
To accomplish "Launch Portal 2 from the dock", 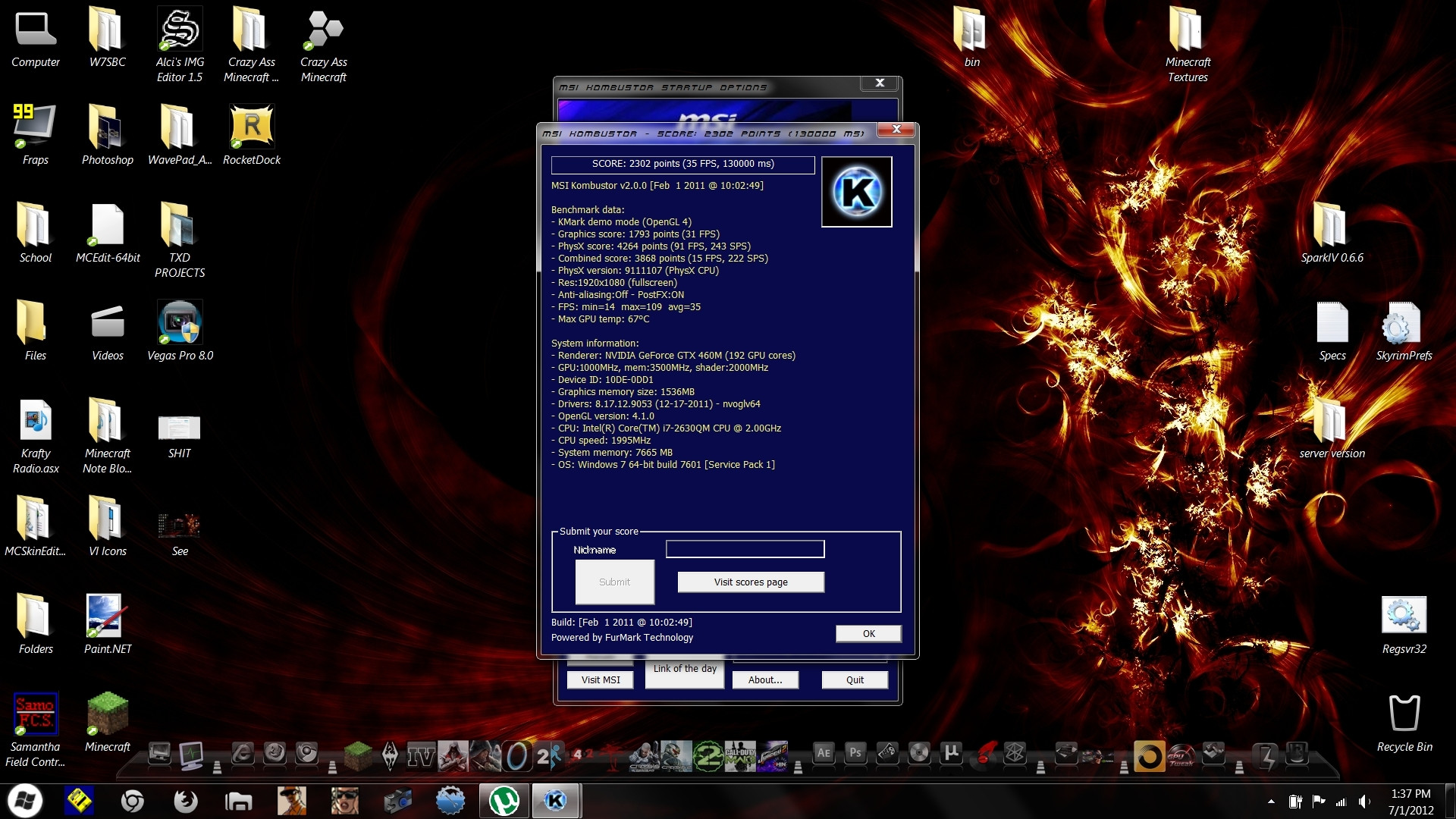I will [x=549, y=756].
